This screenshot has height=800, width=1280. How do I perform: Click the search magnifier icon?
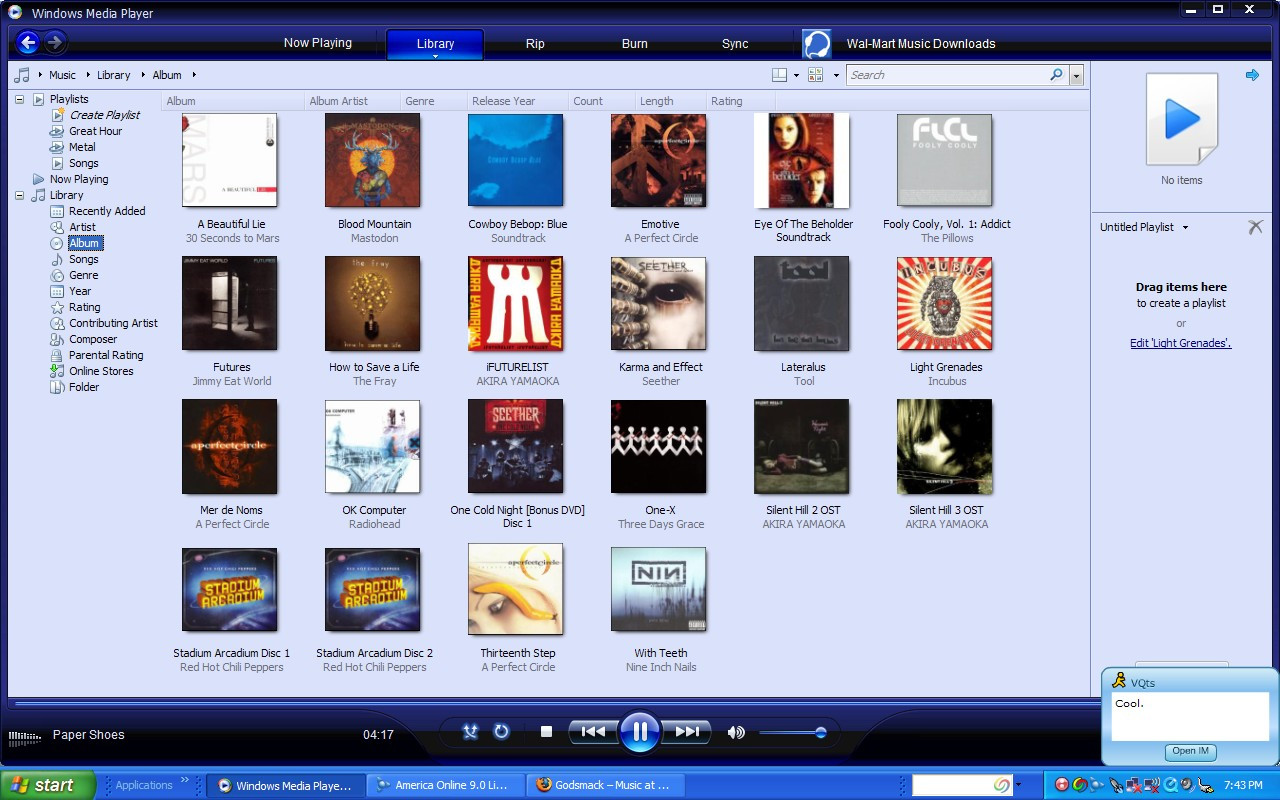coord(1056,75)
